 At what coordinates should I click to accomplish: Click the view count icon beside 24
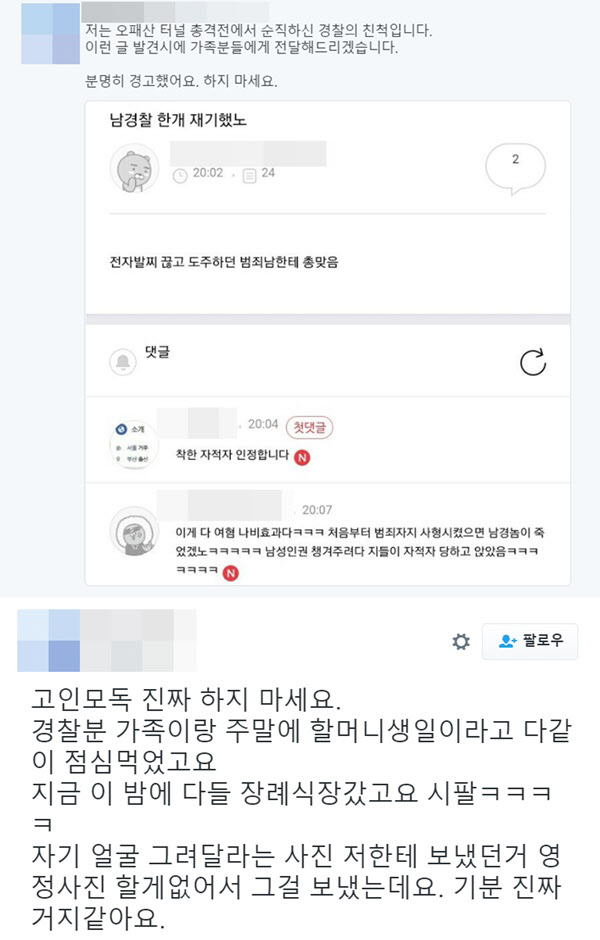click(x=249, y=176)
